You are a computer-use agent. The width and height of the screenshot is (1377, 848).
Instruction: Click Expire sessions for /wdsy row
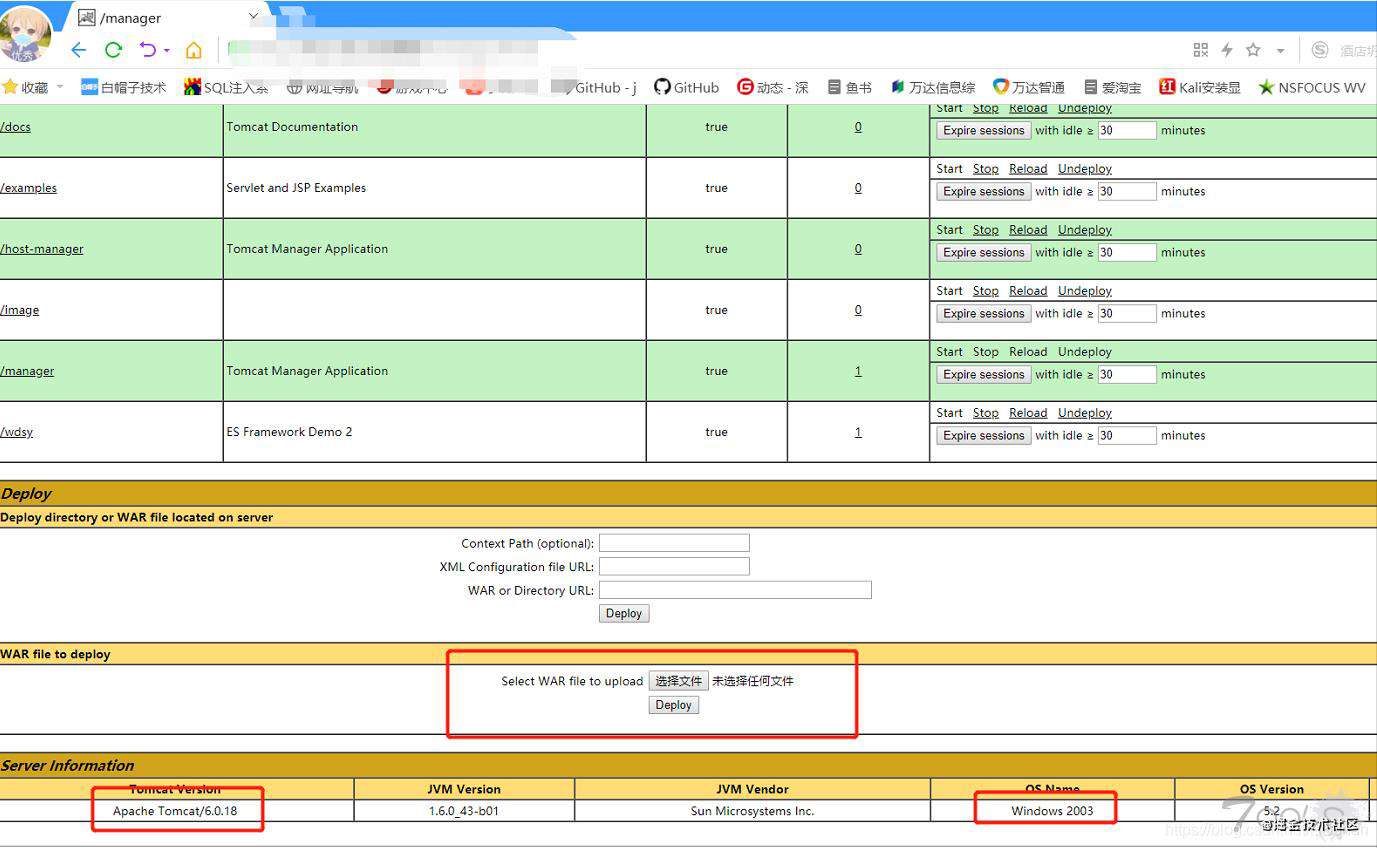point(983,436)
